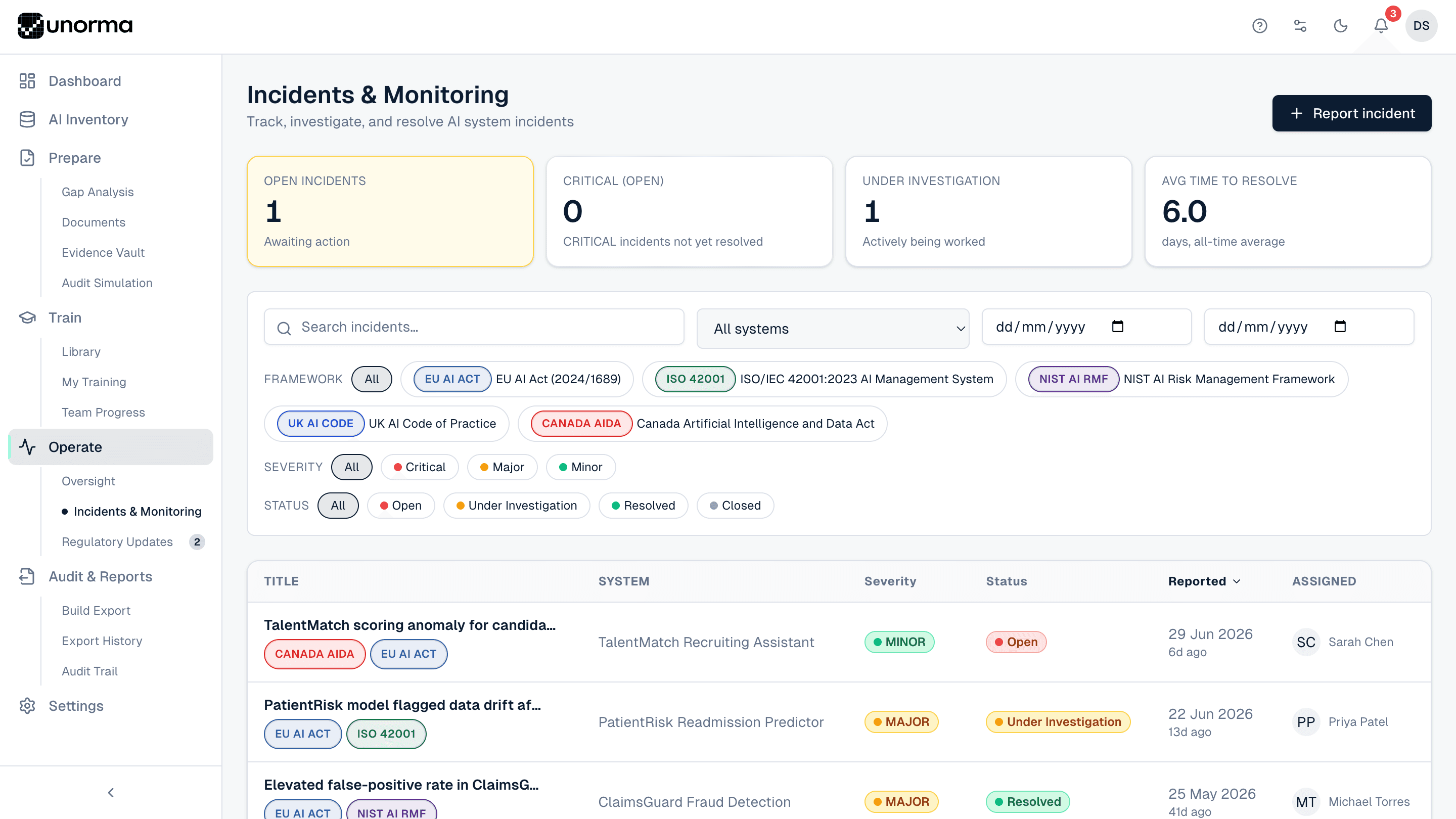This screenshot has height=819, width=1456.
Task: Collapse the Operate section
Action: (111, 447)
